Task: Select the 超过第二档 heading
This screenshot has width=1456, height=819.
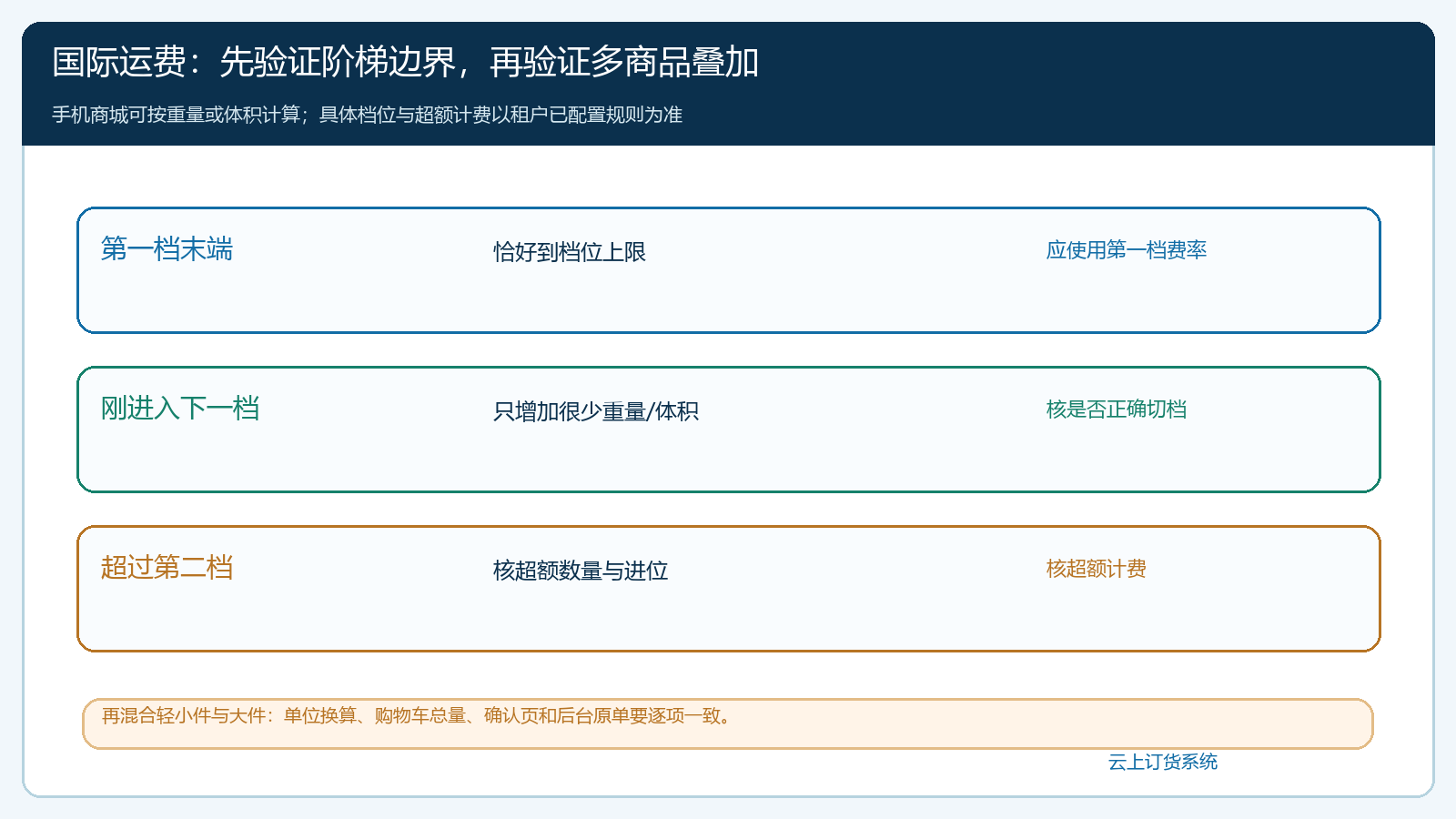Action: point(167,567)
